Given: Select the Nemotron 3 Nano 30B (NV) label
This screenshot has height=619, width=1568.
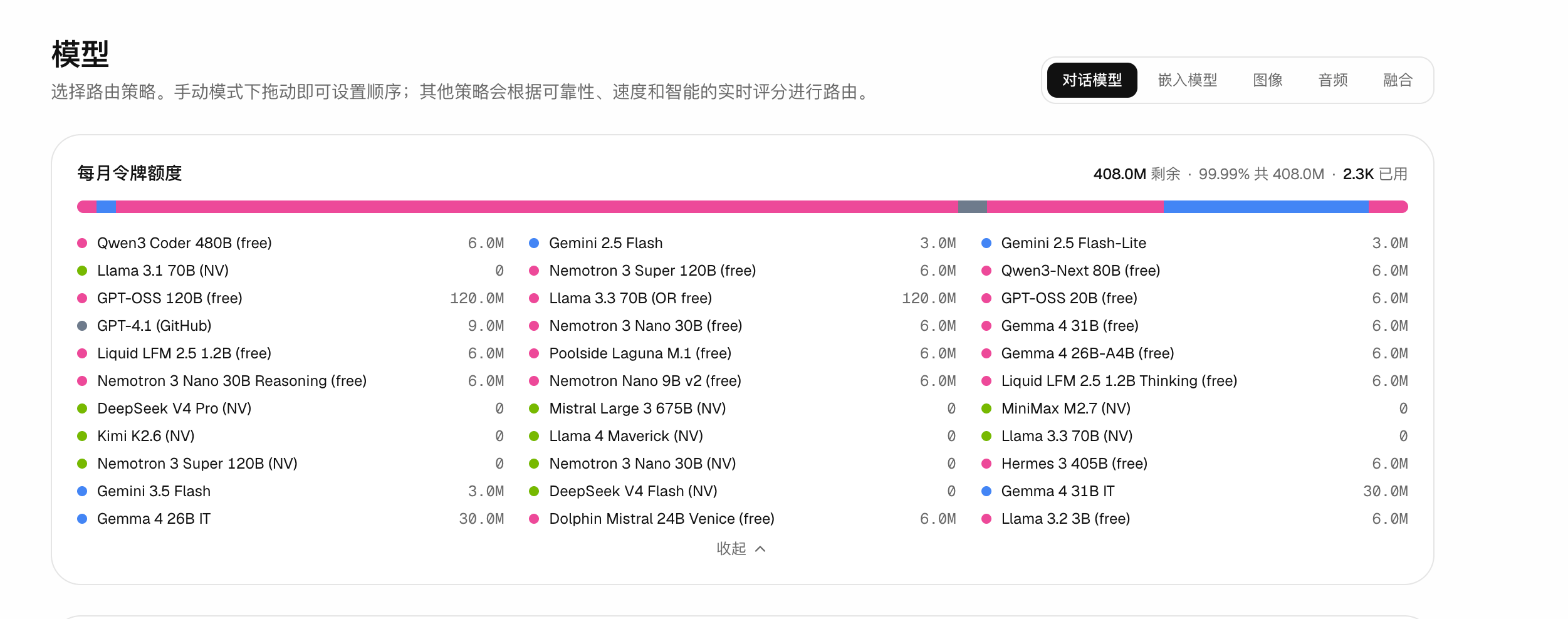Looking at the screenshot, I should click(642, 464).
